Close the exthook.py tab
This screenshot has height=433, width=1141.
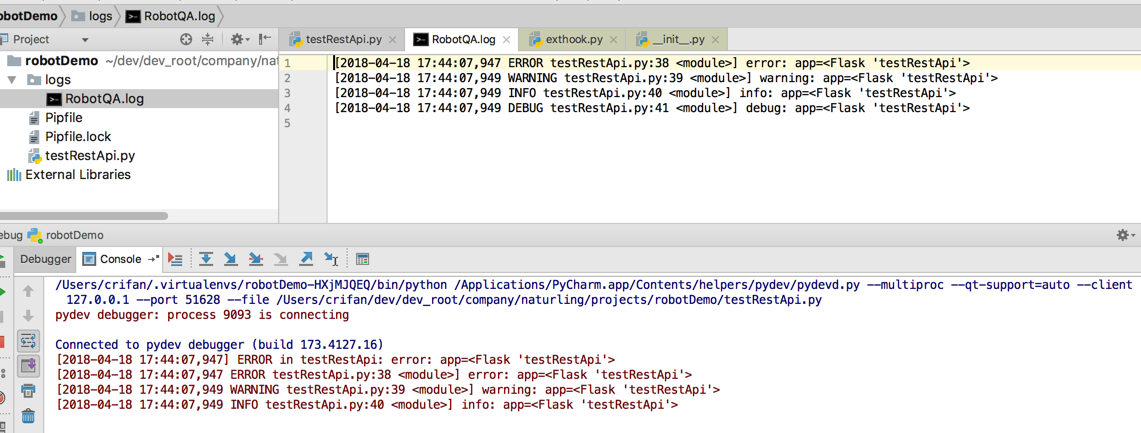point(614,40)
